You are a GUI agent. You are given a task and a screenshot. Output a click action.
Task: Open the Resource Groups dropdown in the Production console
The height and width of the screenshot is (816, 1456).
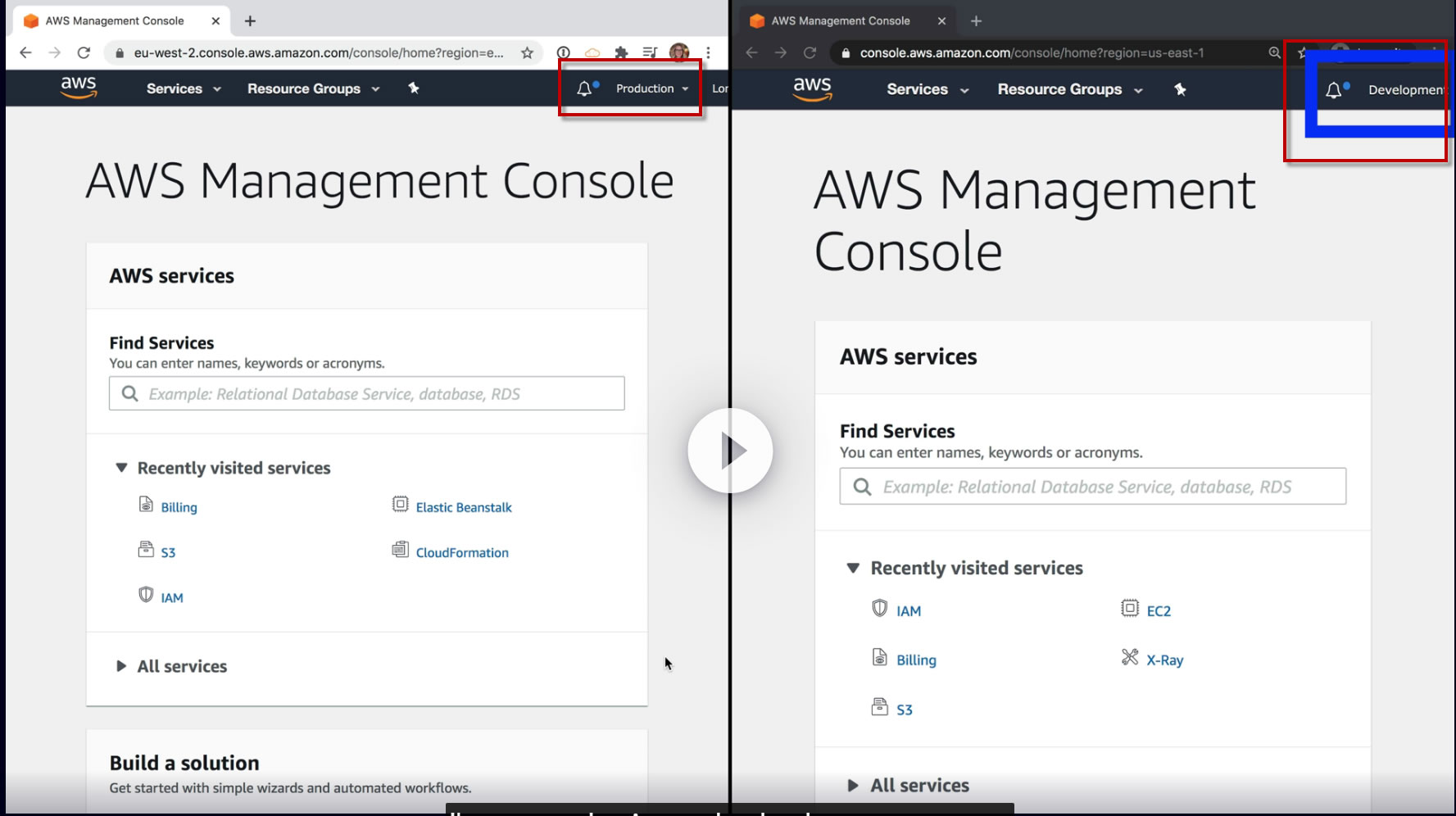313,88
